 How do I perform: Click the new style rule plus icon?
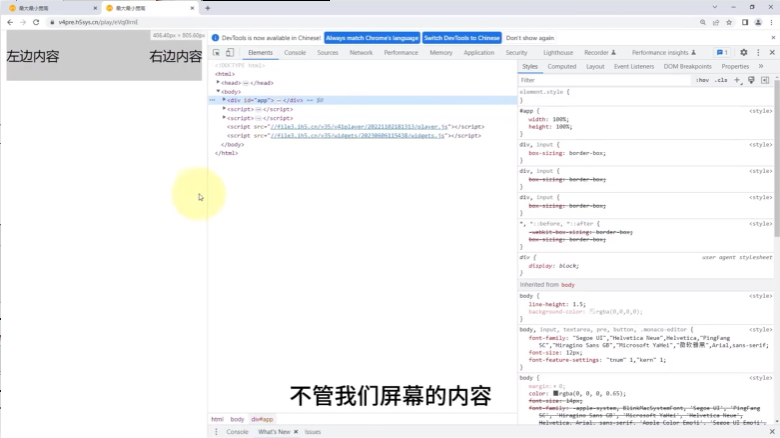[737, 80]
